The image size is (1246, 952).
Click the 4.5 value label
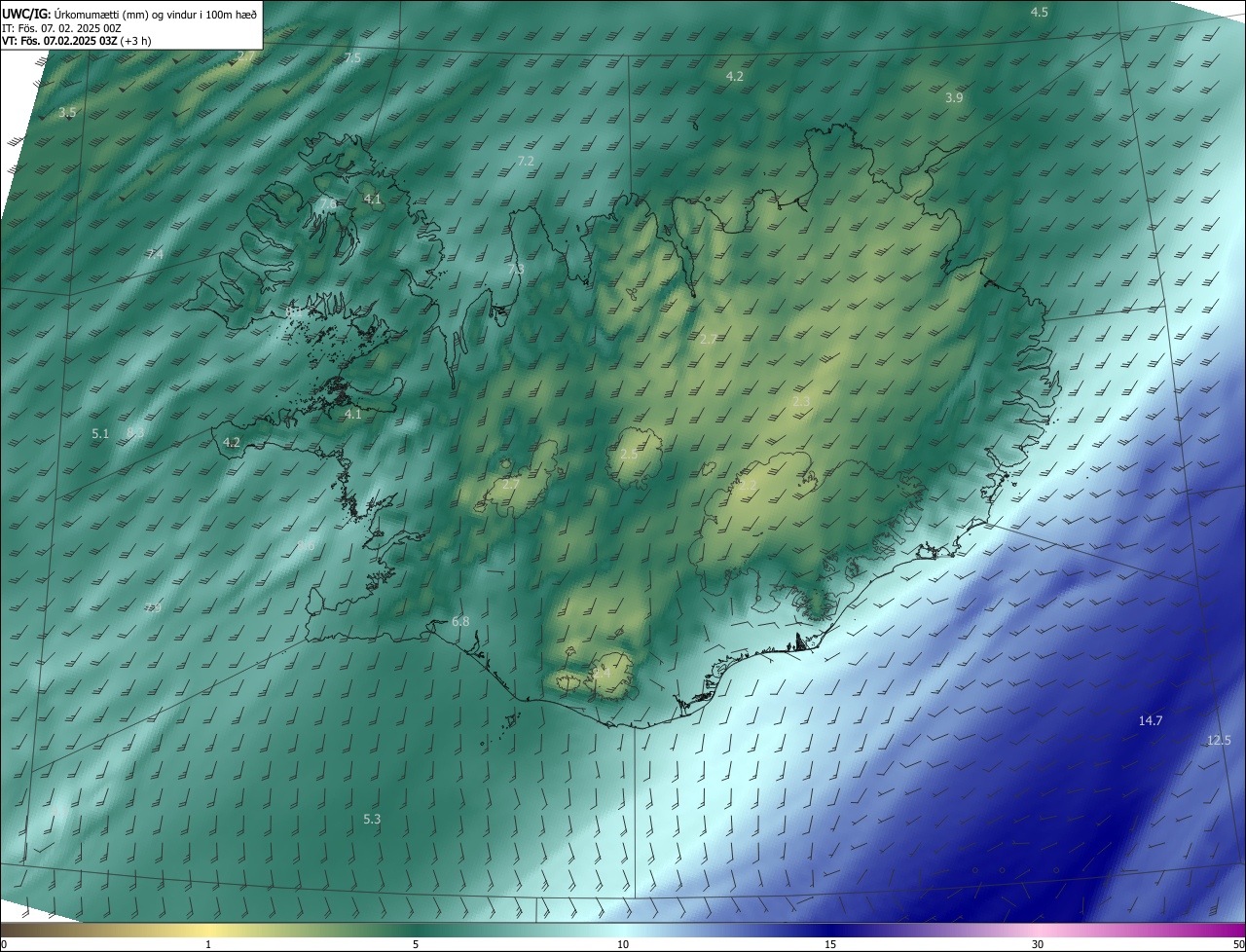click(x=1040, y=13)
